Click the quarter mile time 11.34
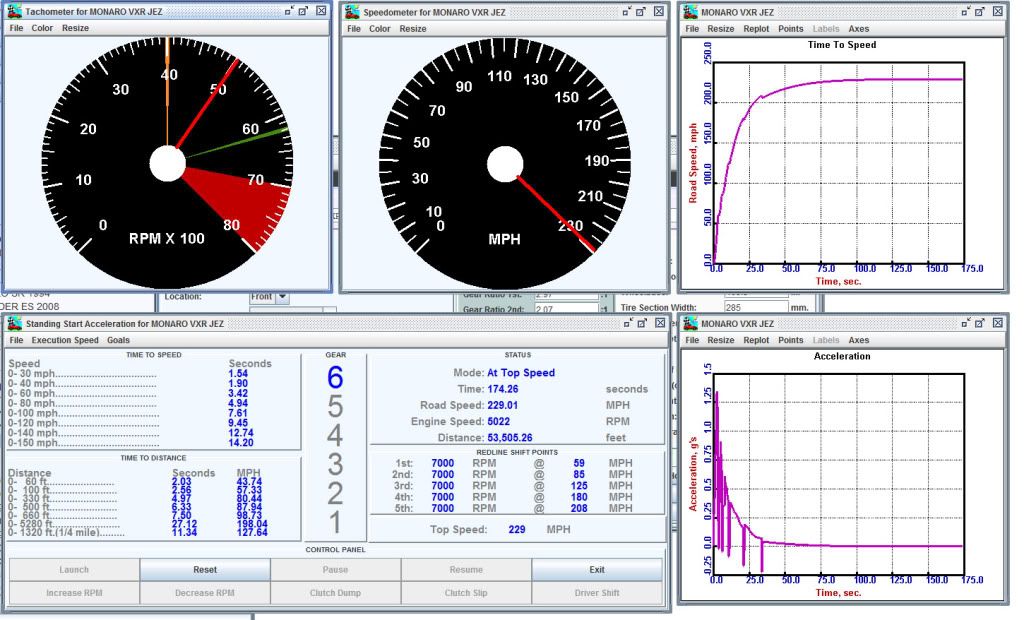This screenshot has height=620, width=1024. pos(184,532)
